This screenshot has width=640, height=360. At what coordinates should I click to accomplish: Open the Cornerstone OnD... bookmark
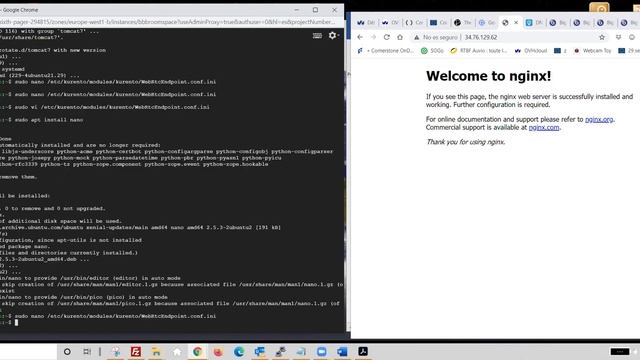coord(386,51)
